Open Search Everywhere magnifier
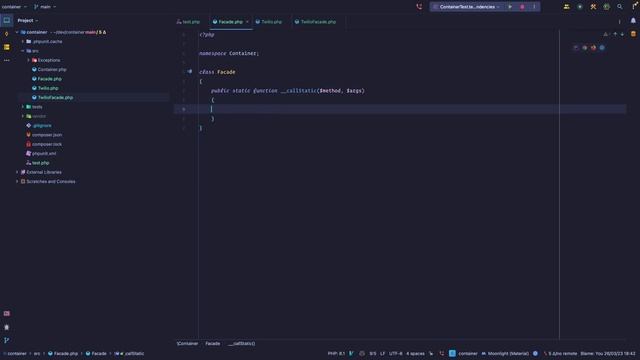The width and height of the screenshot is (640, 360). pos(620,7)
